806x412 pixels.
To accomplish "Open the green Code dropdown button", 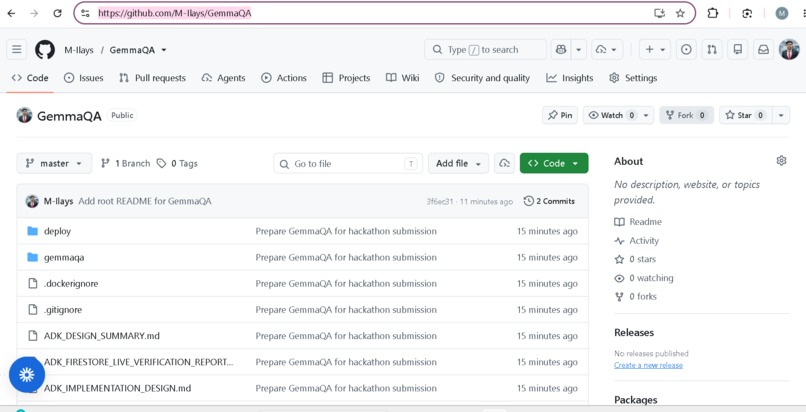I will coord(554,163).
